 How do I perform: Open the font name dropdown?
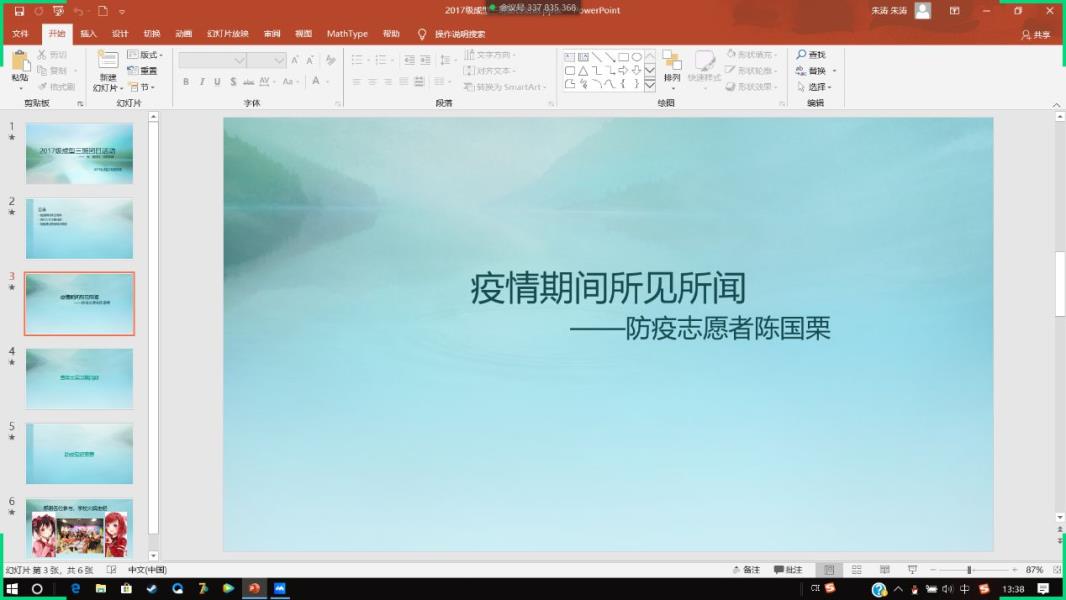tap(239, 60)
